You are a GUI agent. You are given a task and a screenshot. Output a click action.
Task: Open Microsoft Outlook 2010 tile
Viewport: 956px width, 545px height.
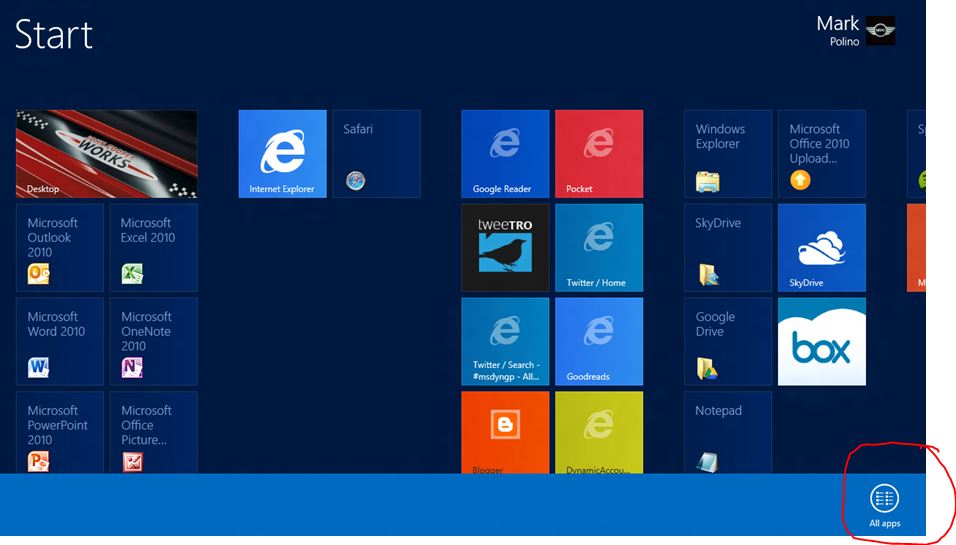click(x=60, y=248)
